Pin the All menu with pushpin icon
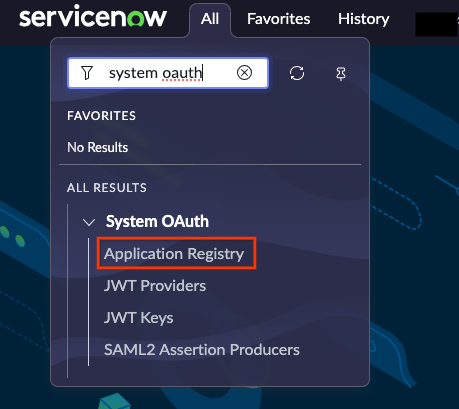The height and width of the screenshot is (409, 459). pos(341,73)
